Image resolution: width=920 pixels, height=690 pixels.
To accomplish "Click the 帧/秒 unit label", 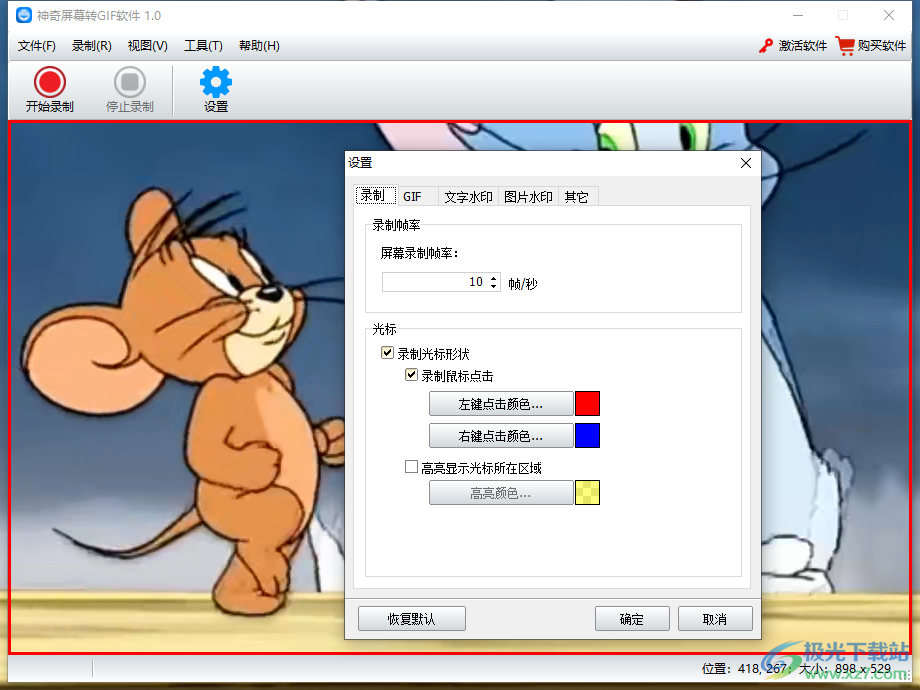I will (x=523, y=284).
